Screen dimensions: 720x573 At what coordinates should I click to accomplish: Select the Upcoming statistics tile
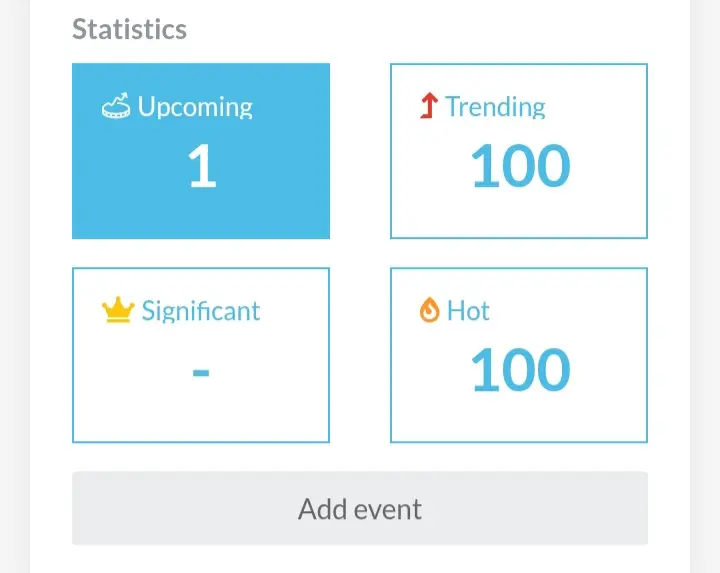coord(201,151)
